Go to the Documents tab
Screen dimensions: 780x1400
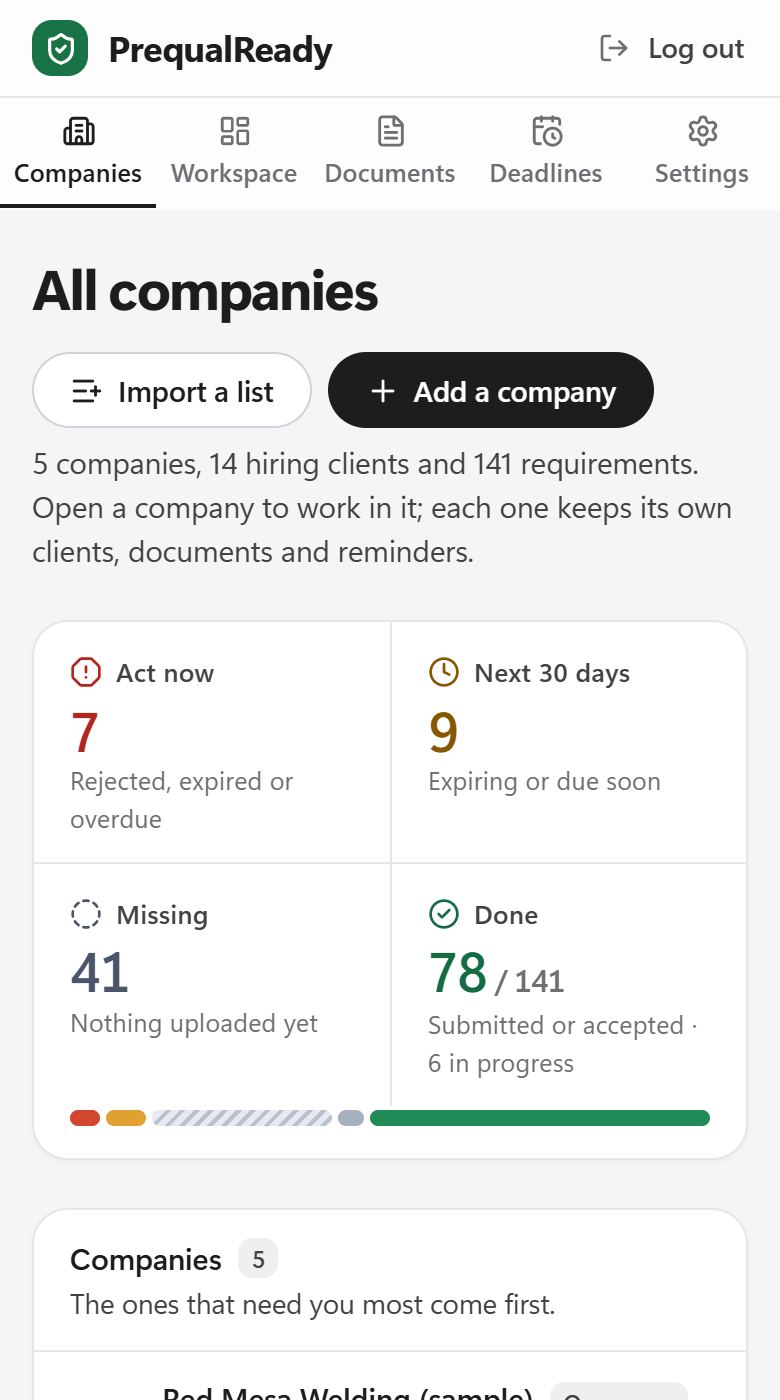(390, 153)
